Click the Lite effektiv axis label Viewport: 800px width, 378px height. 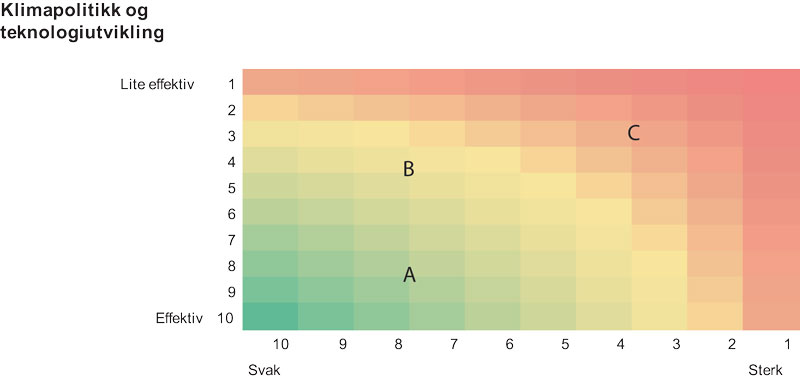(x=157, y=84)
